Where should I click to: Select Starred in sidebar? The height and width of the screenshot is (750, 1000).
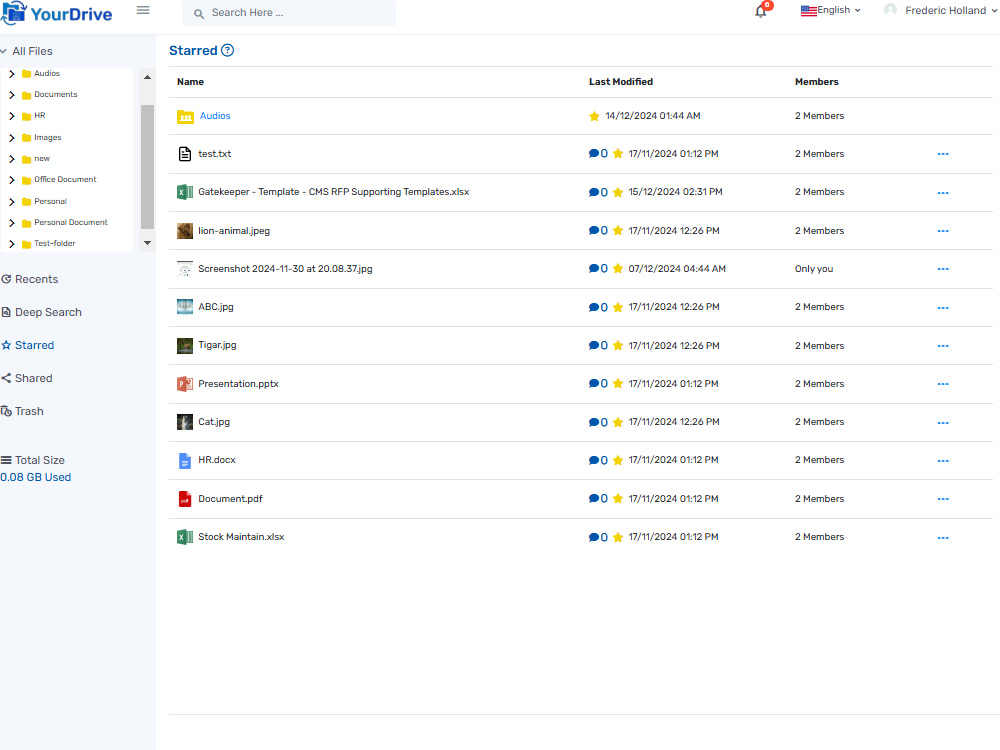coord(27,345)
